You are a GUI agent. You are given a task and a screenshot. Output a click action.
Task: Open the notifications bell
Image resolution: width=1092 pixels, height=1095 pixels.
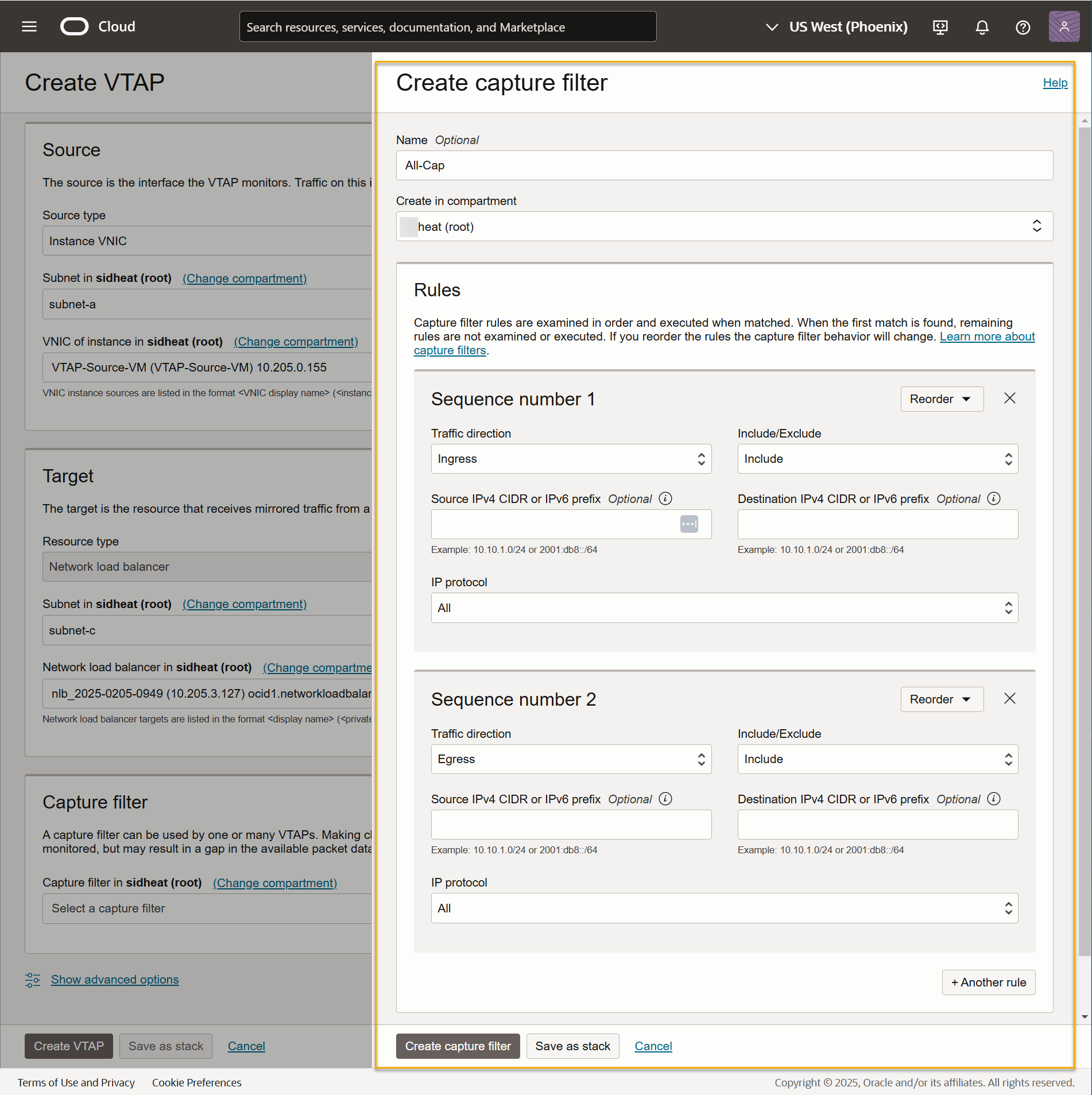tap(982, 27)
